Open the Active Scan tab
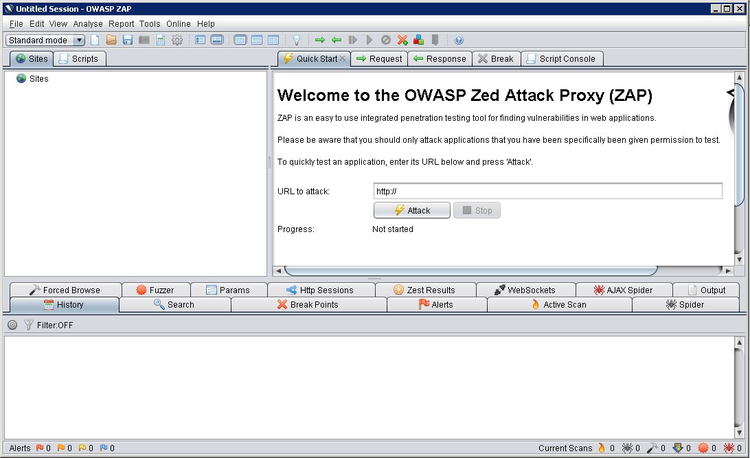 560,305
